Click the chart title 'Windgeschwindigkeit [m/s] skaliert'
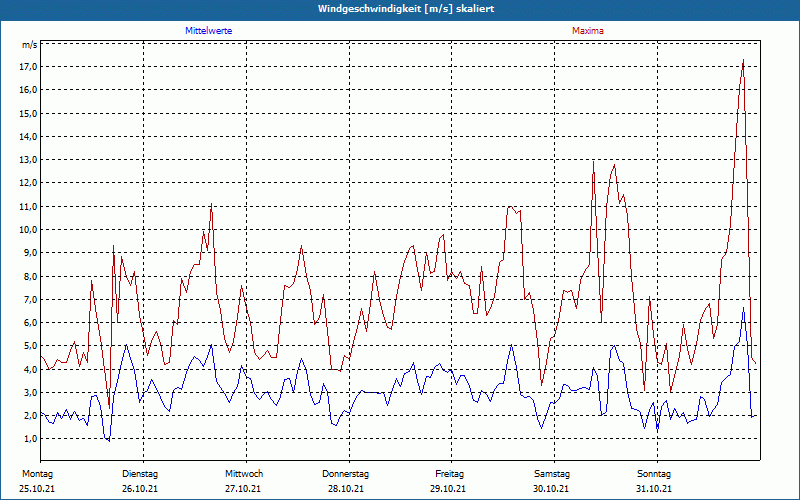Screen dimensions: 800x500 (x=406, y=9)
